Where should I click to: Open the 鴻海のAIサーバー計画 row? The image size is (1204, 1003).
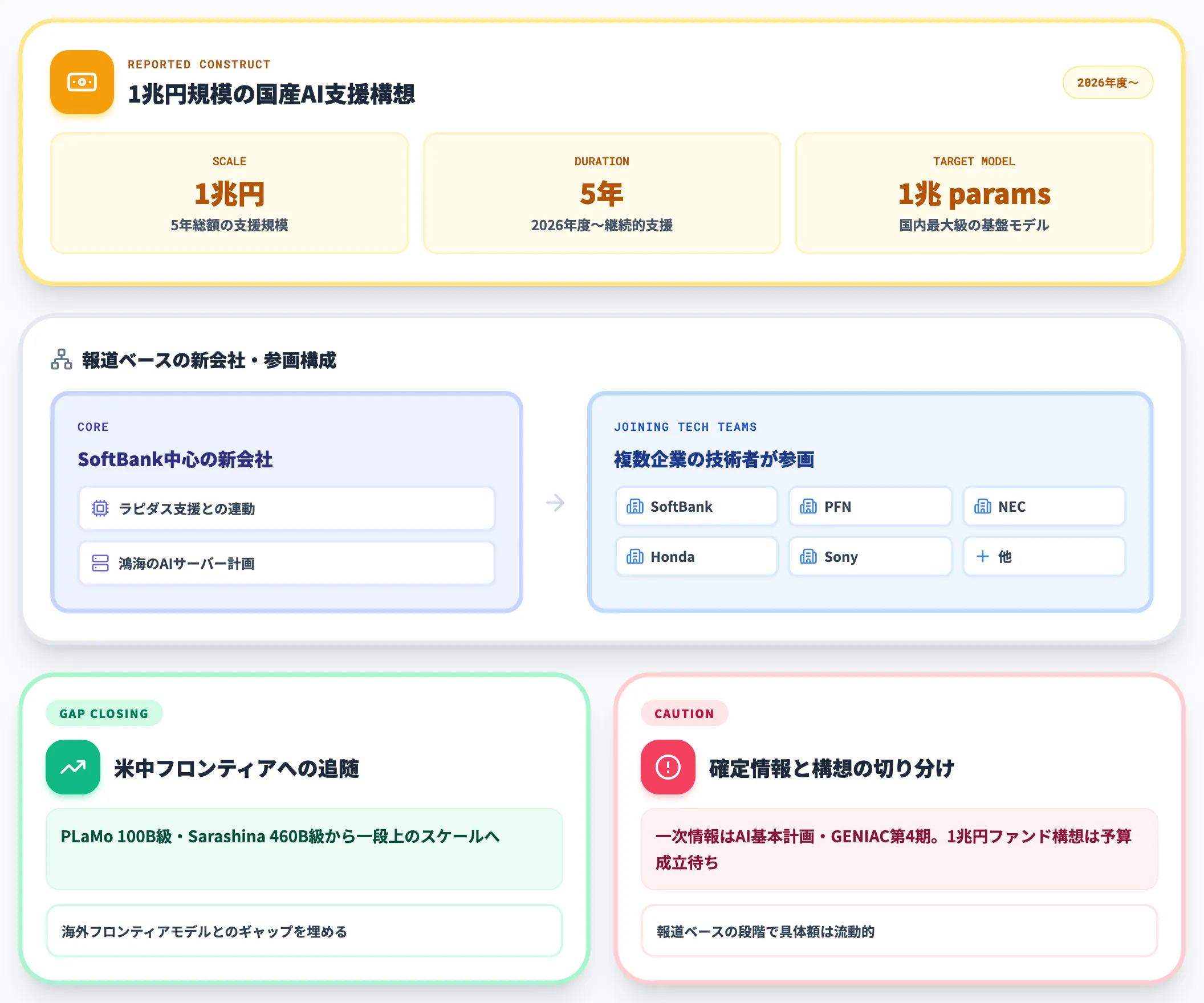click(x=287, y=563)
